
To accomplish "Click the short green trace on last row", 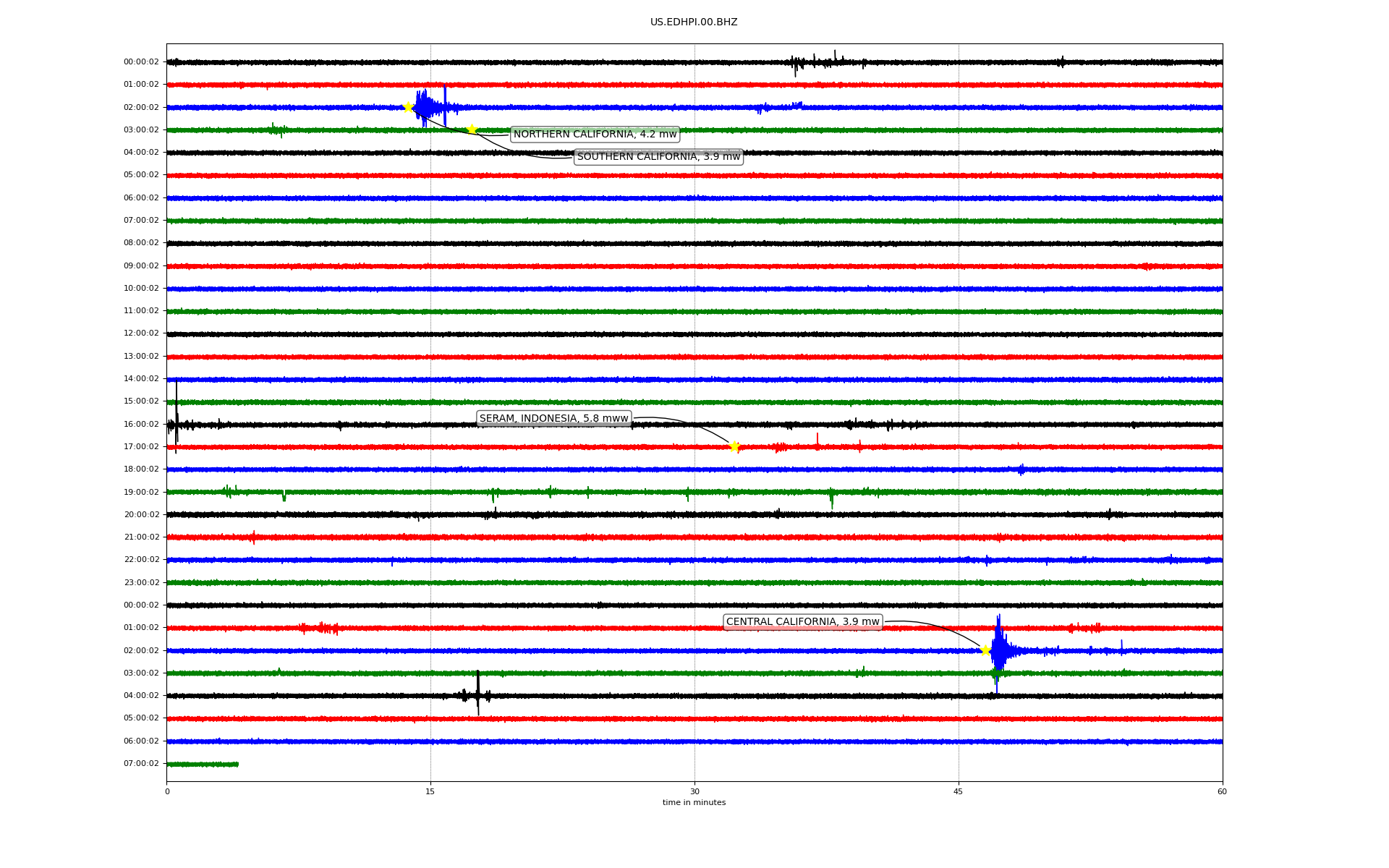I will pos(203,764).
